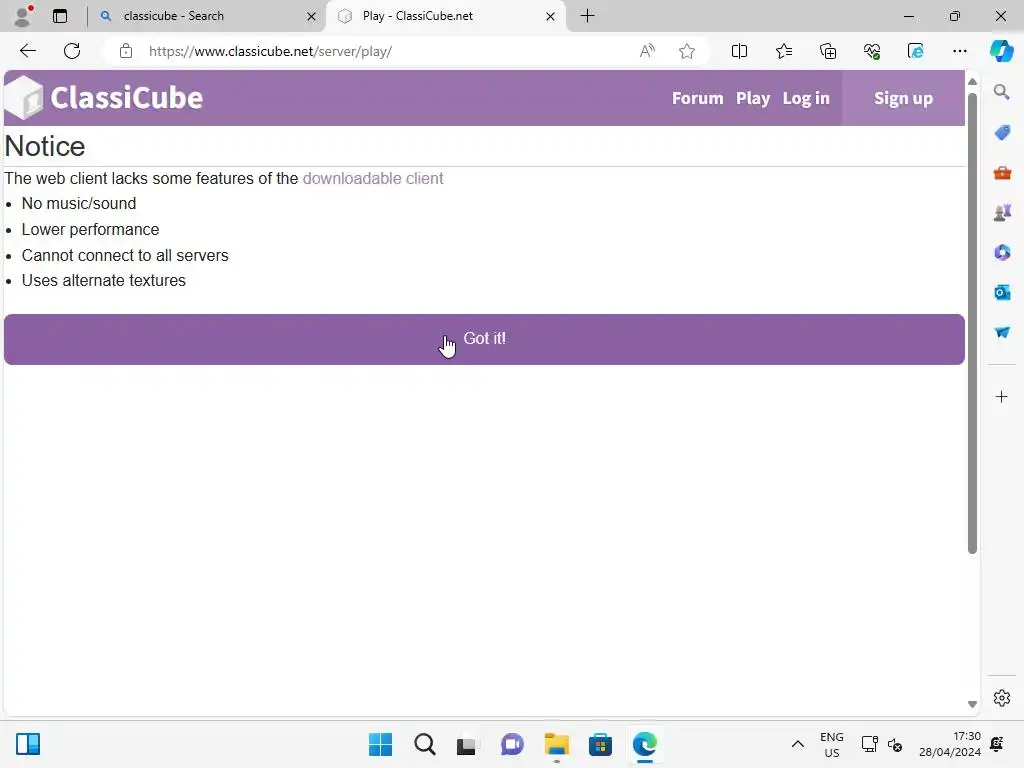Screen dimensions: 1024x768
Task: Toggle Internet Explorer mode icon
Action: click(916, 51)
